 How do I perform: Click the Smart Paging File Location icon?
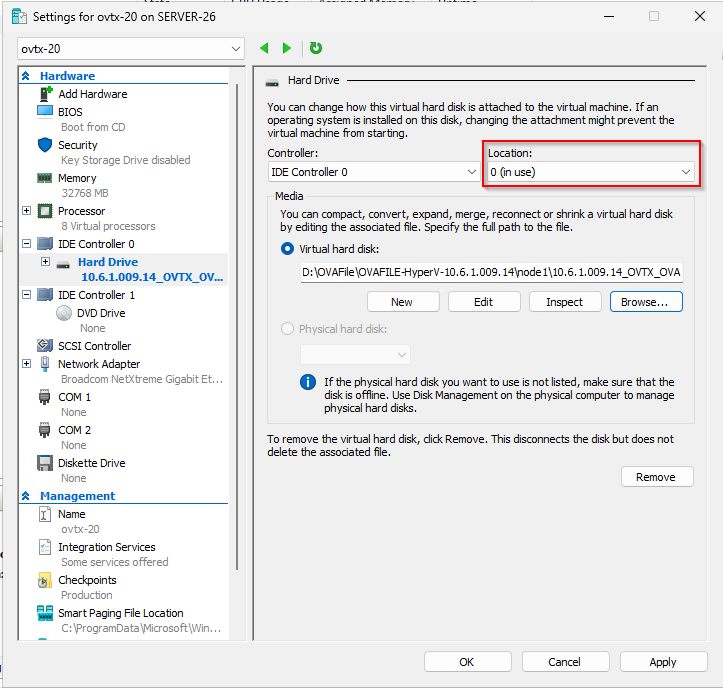[45, 613]
